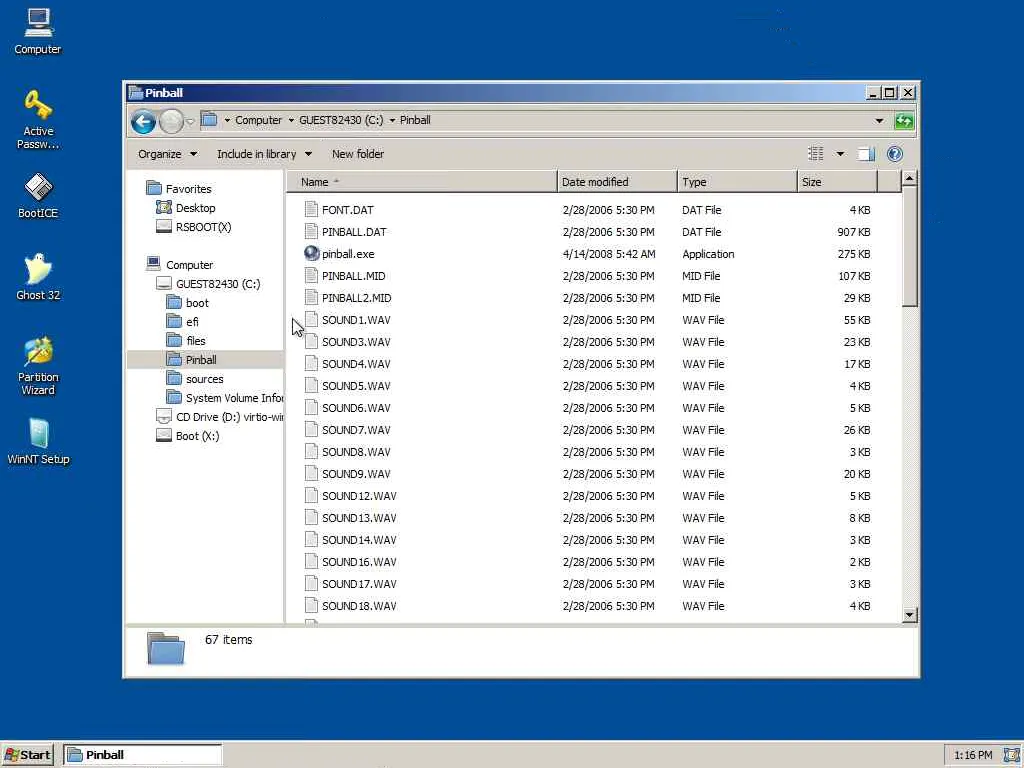Viewport: 1024px width, 768px height.
Task: Open the efi folder in tree
Action: pyautogui.click(x=192, y=321)
